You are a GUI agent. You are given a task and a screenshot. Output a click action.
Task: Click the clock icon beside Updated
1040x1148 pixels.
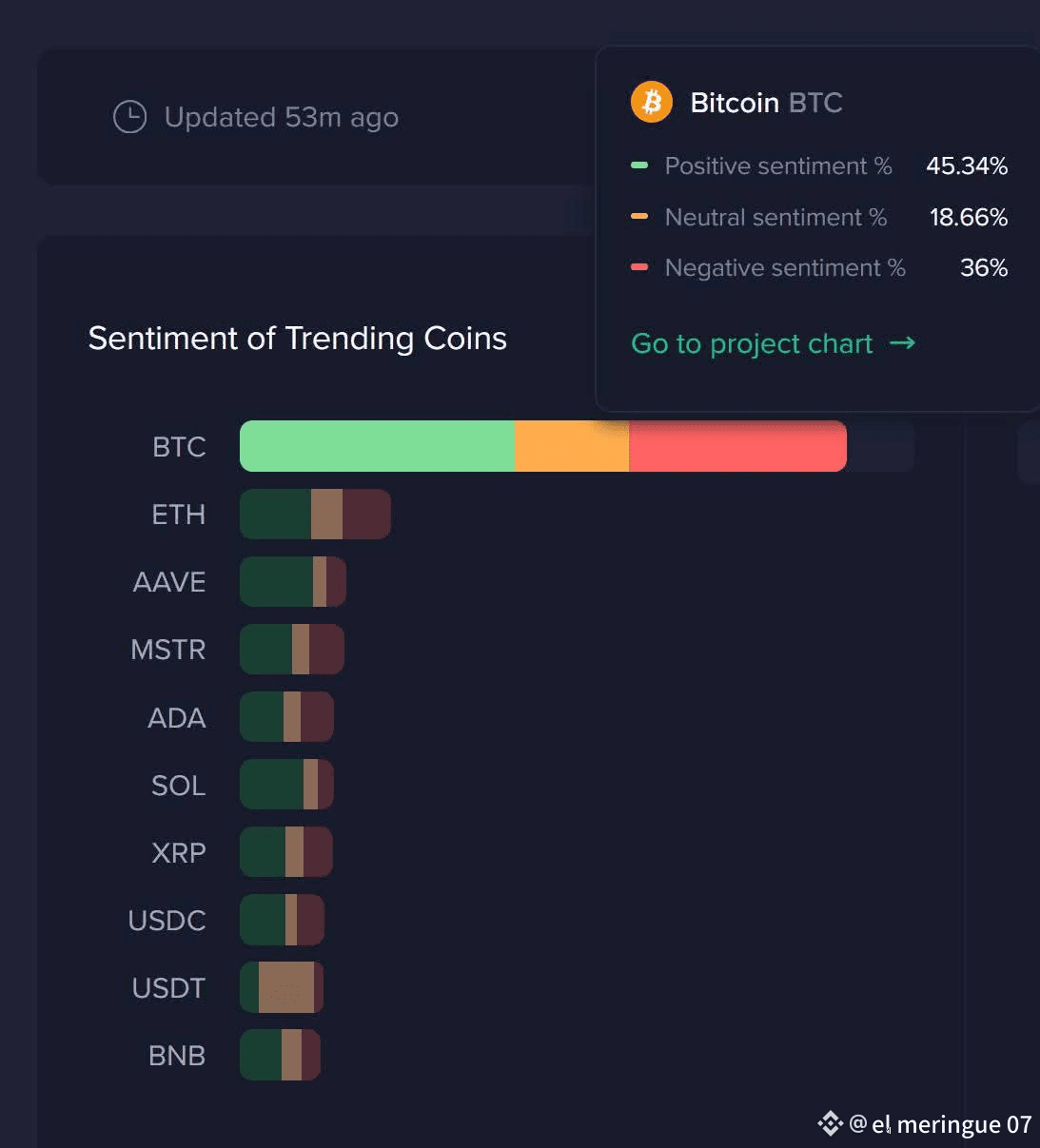pos(130,117)
